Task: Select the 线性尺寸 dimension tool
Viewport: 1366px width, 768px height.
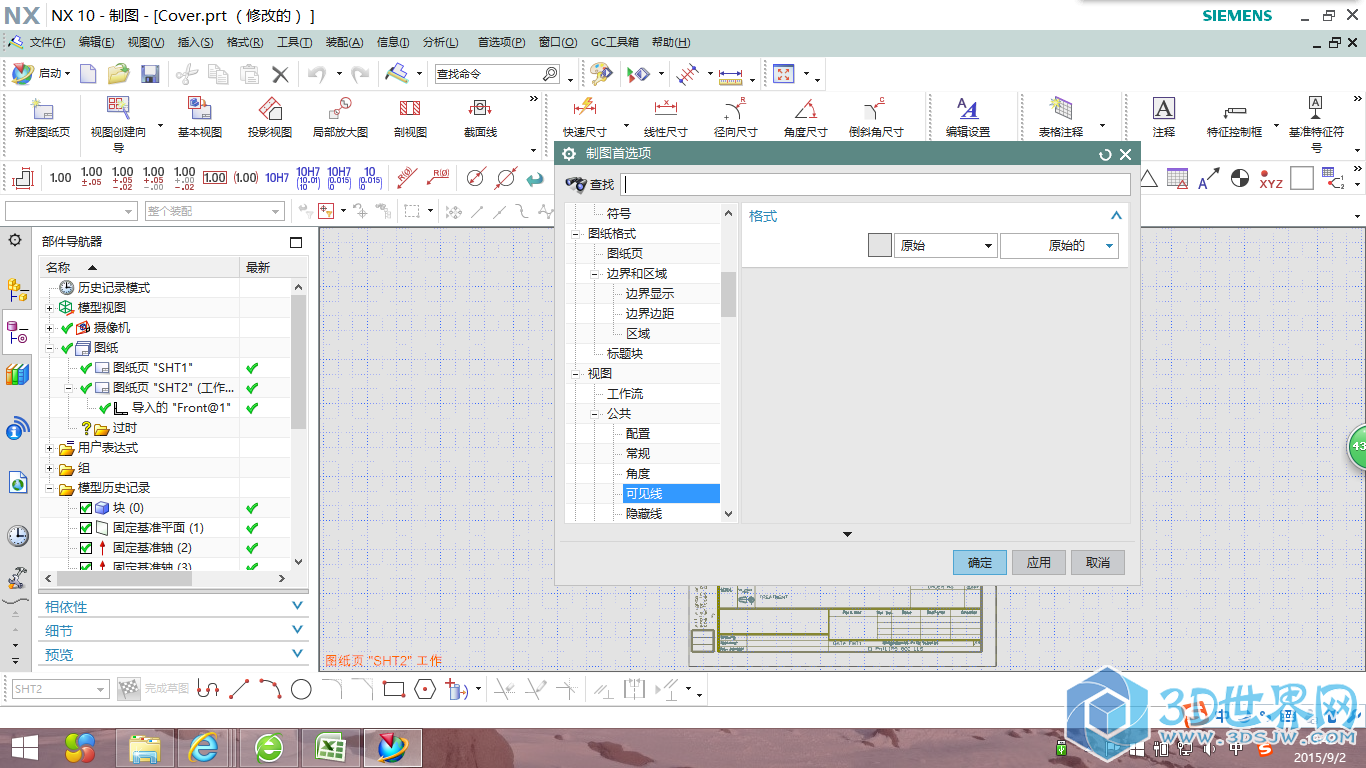Action: pos(665,118)
